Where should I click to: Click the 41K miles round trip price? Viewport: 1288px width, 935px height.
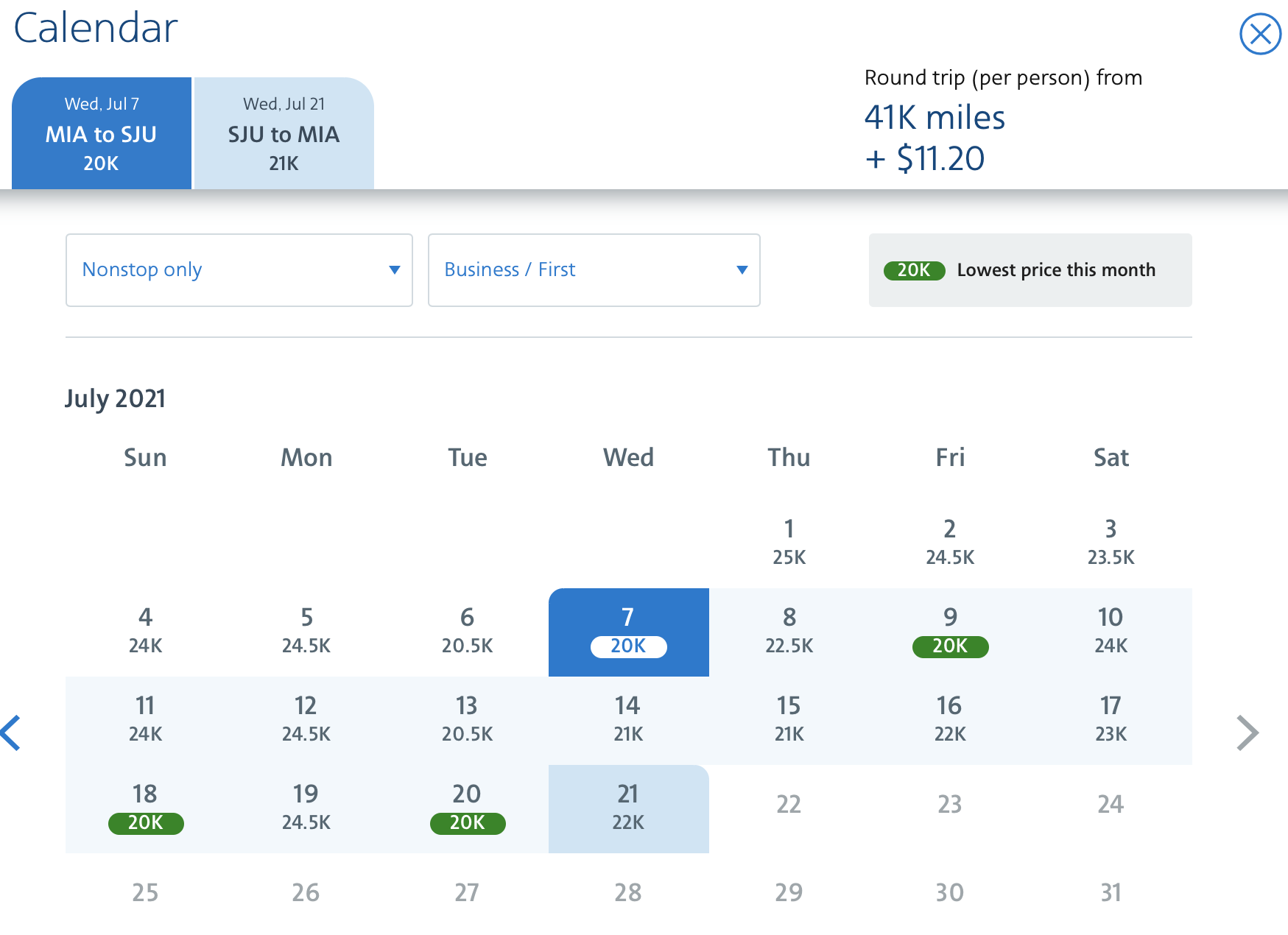(934, 118)
